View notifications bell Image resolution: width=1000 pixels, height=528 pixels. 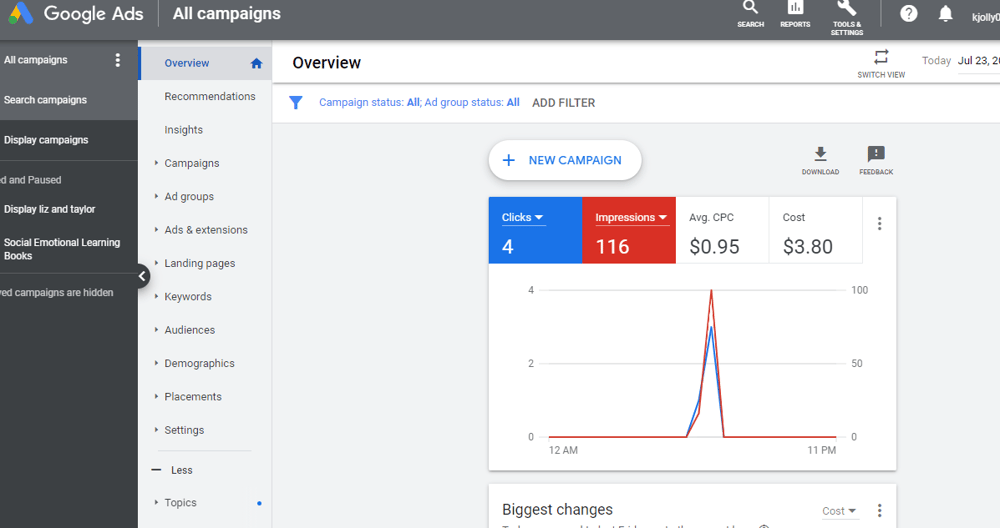click(x=945, y=13)
